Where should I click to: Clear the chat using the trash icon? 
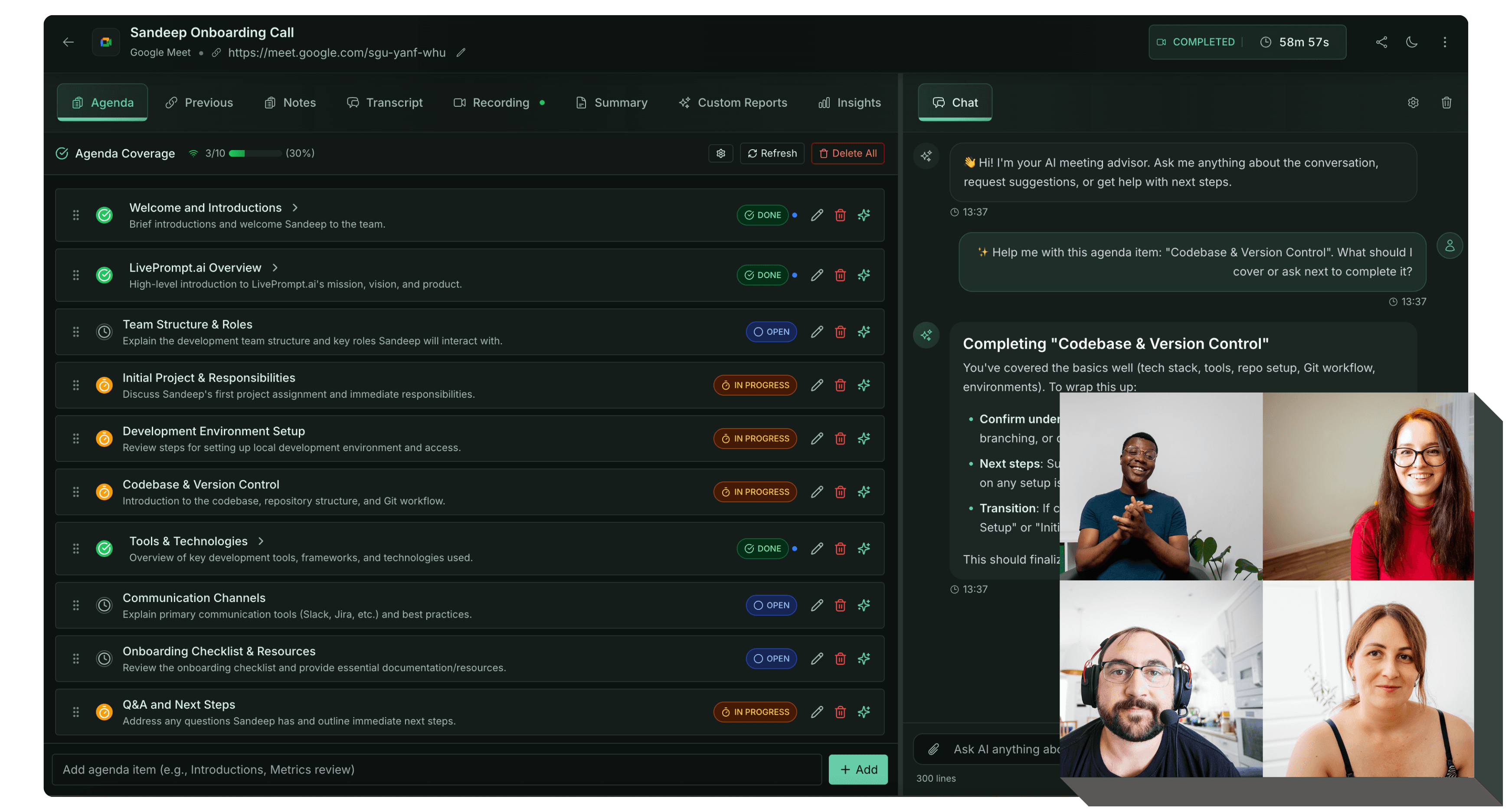[1446, 102]
